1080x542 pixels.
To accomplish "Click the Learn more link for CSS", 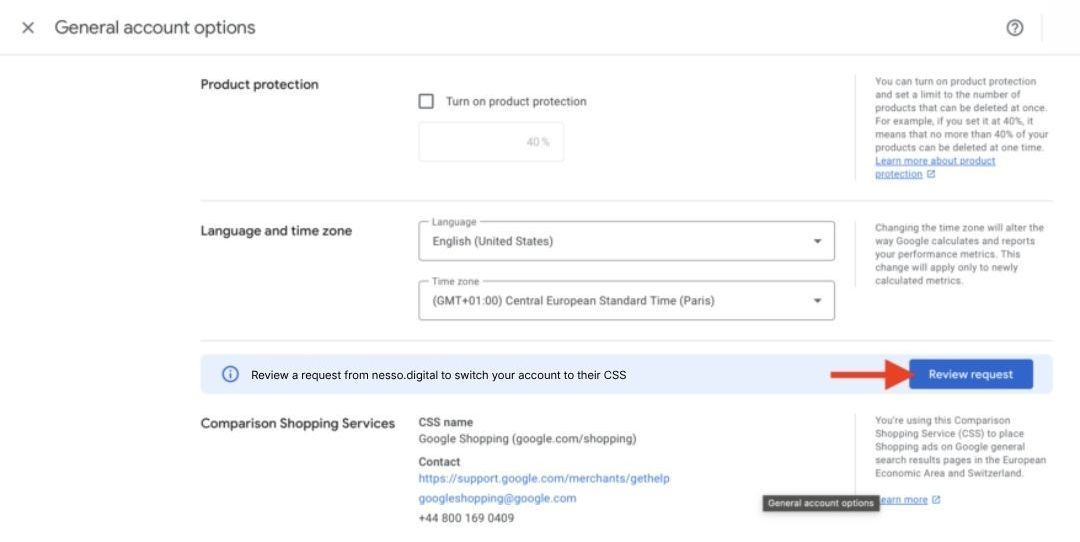I will [903, 500].
